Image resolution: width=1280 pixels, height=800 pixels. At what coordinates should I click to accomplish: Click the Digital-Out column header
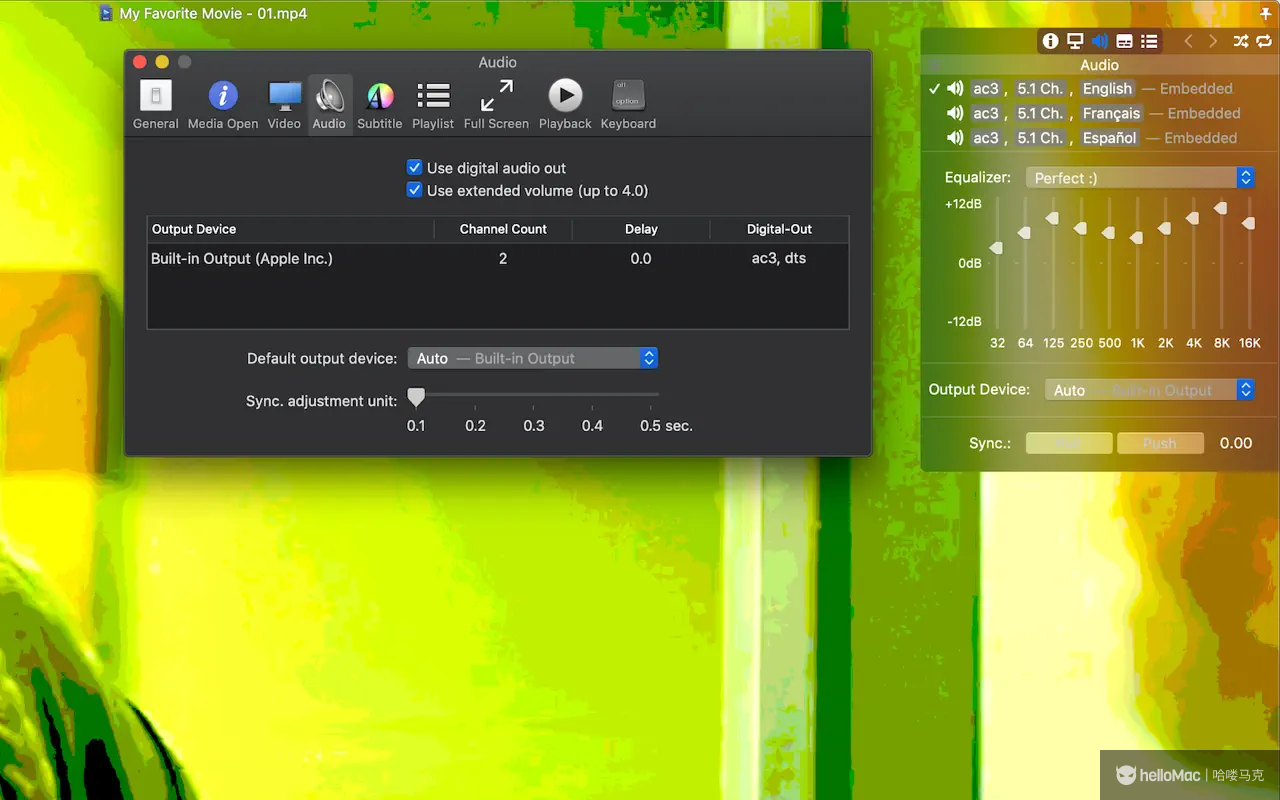[779, 229]
